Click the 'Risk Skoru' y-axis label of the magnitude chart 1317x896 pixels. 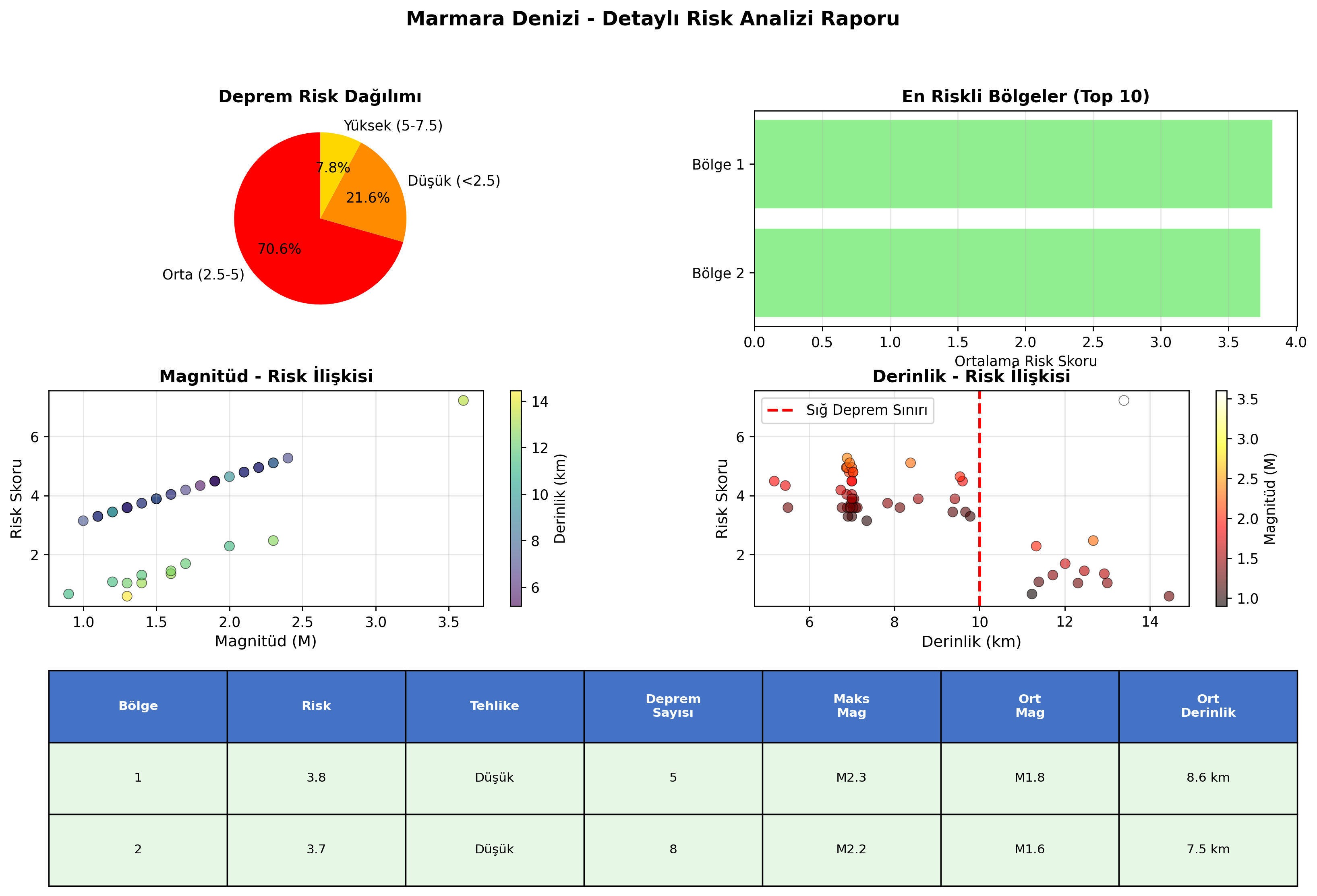(16, 499)
